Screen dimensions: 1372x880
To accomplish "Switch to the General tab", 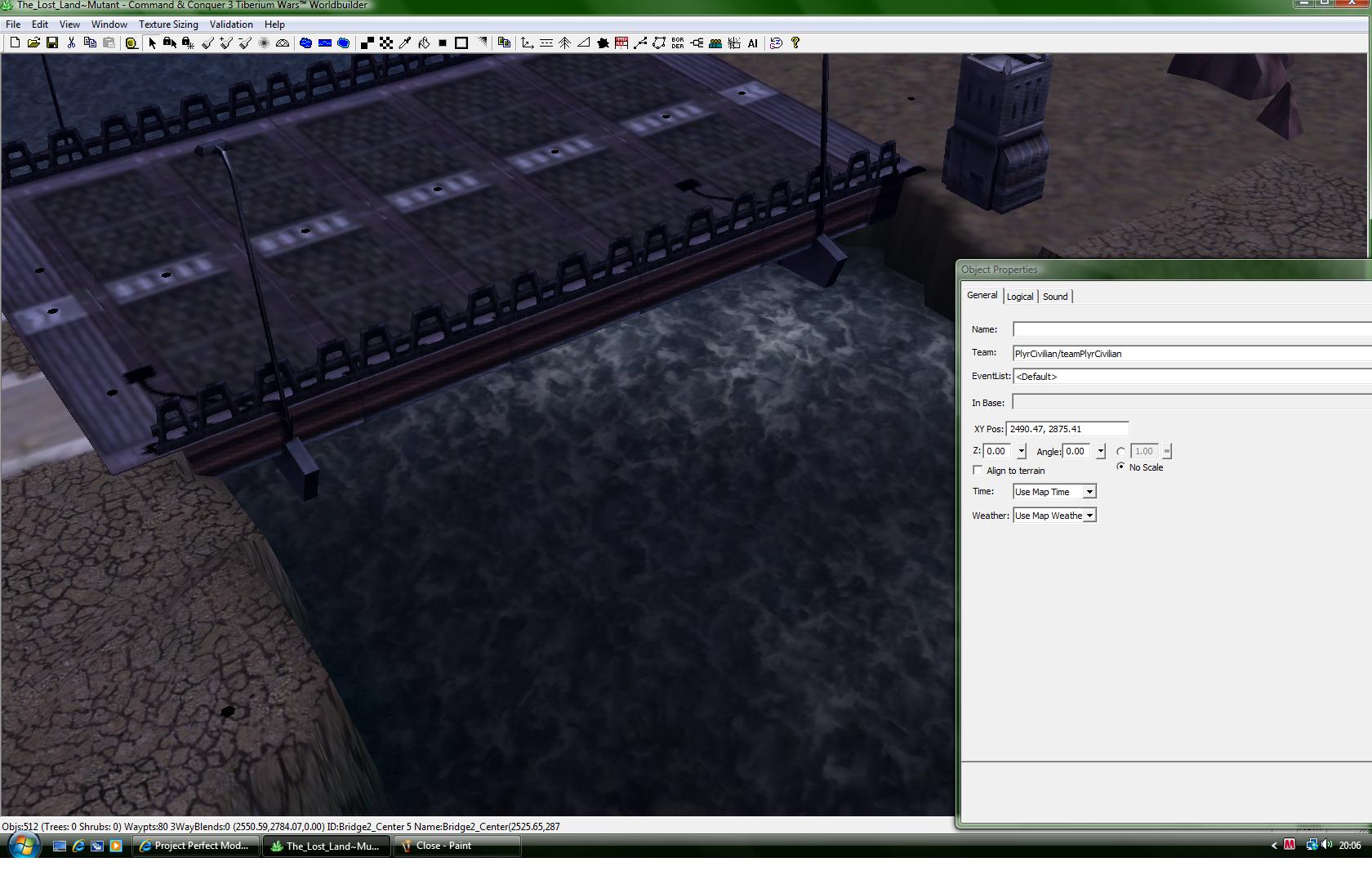I will pyautogui.click(x=982, y=295).
